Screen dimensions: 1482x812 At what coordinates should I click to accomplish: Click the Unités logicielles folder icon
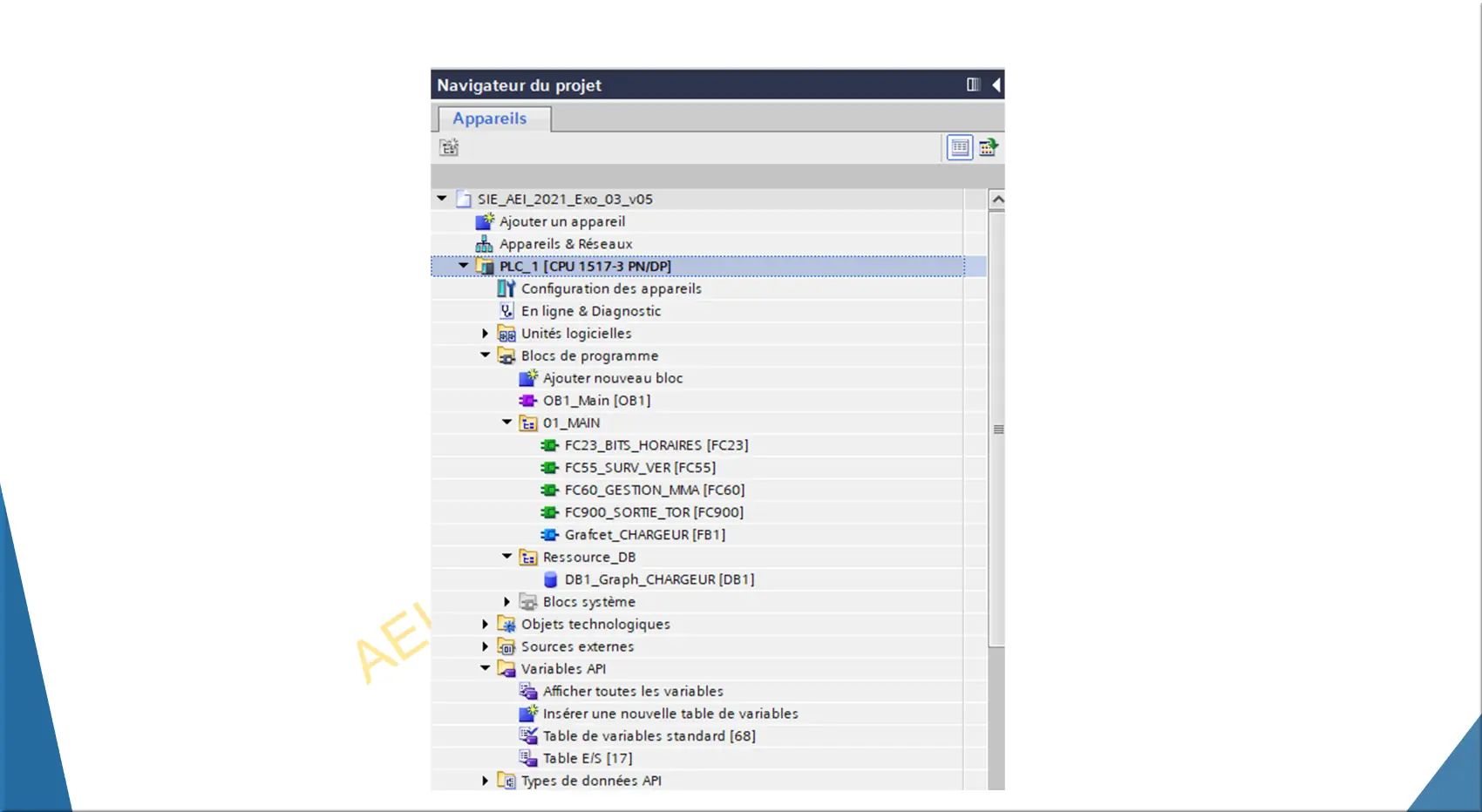506,334
